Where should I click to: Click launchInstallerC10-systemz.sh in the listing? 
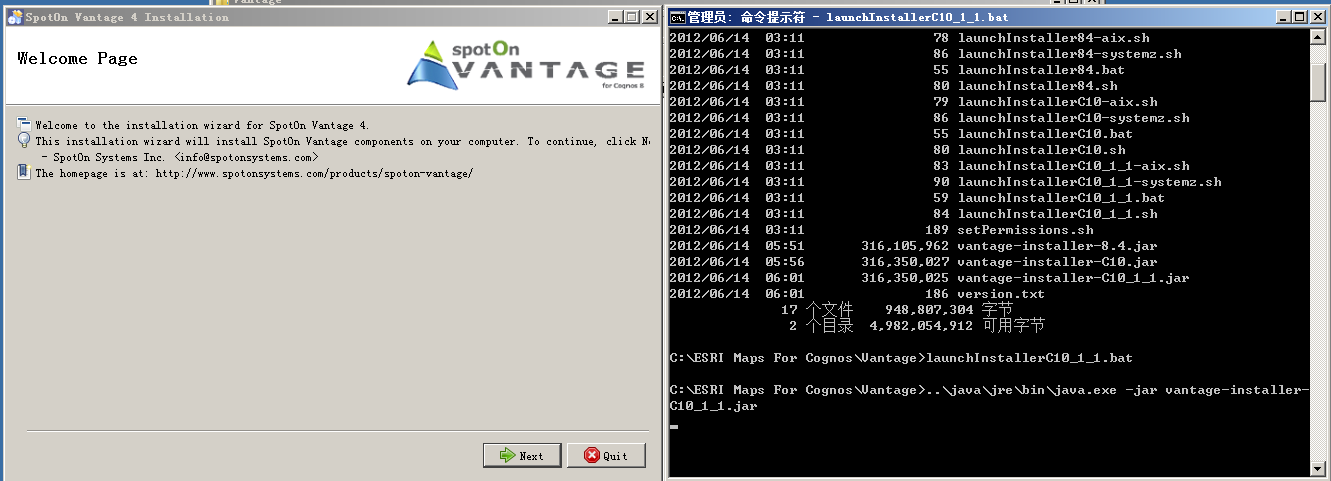[1073, 118]
